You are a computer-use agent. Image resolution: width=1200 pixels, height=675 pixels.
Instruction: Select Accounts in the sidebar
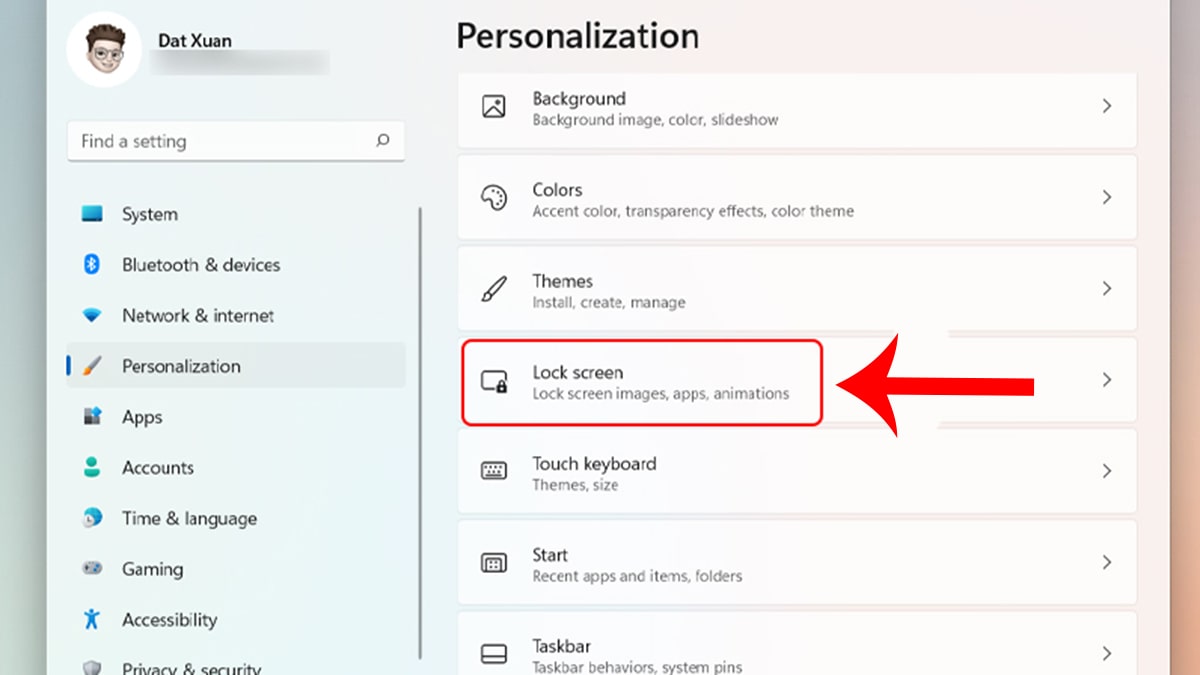[x=157, y=468]
